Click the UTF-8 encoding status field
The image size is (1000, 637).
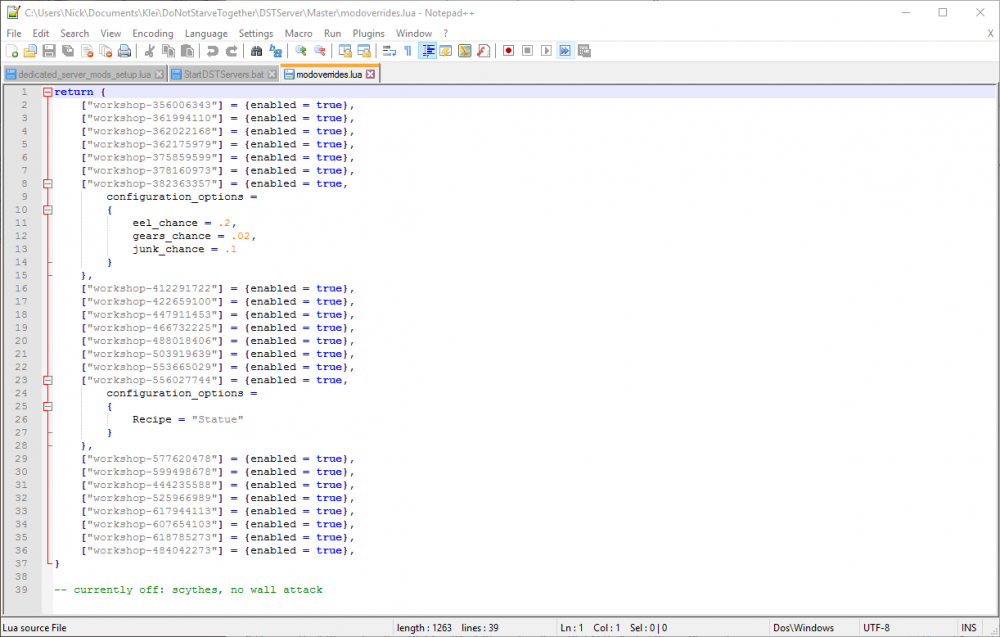point(878,628)
